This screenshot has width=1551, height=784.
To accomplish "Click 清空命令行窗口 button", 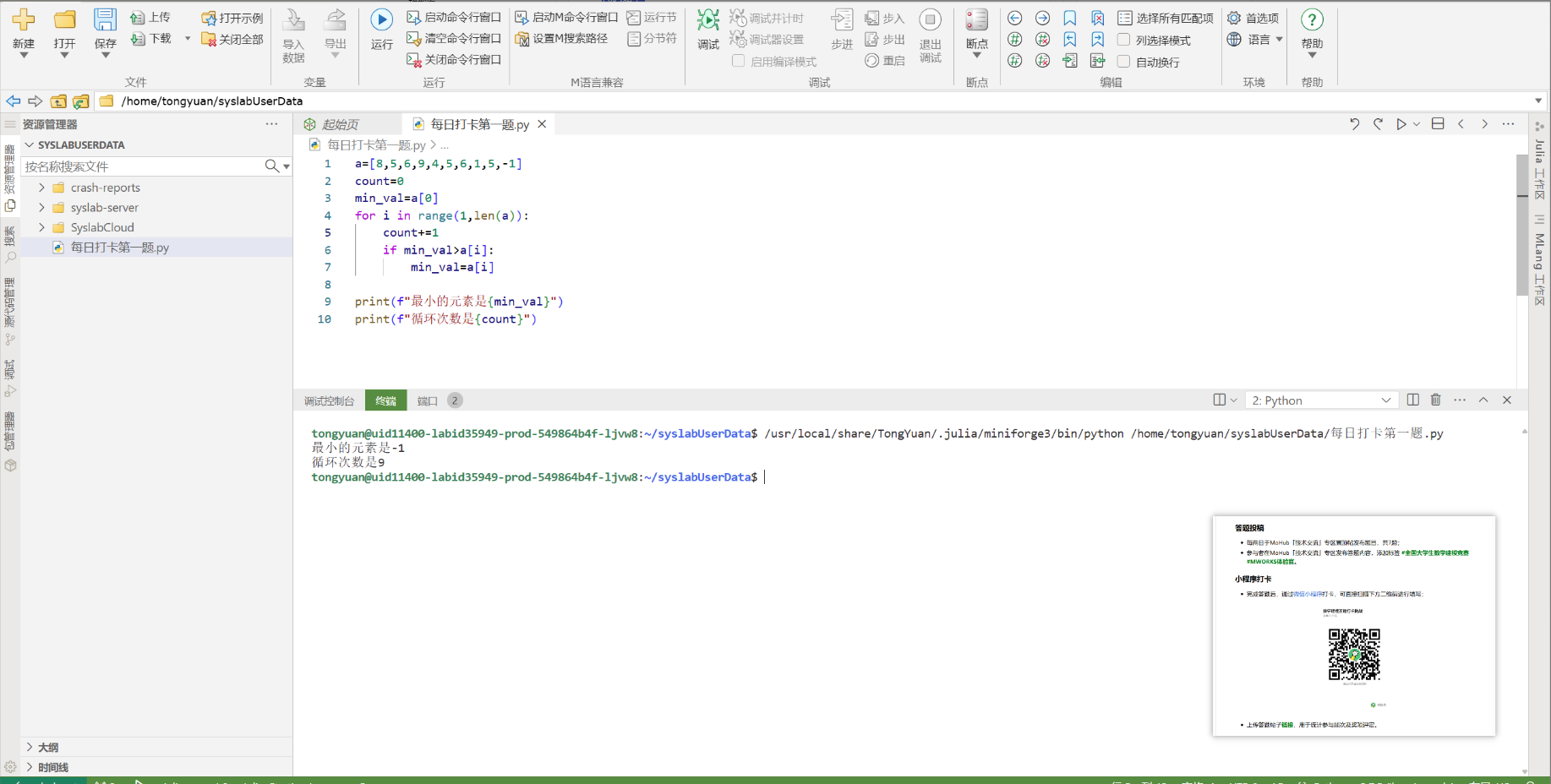I will click(x=454, y=39).
